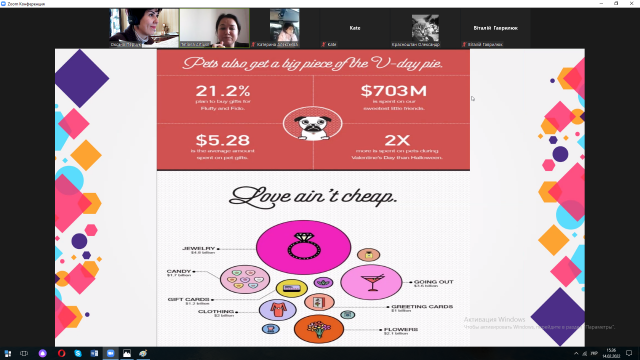Viewport: 640px width, 360px height.
Task: Click the muted microphone icon on Kate's tile
Action: pos(324,44)
